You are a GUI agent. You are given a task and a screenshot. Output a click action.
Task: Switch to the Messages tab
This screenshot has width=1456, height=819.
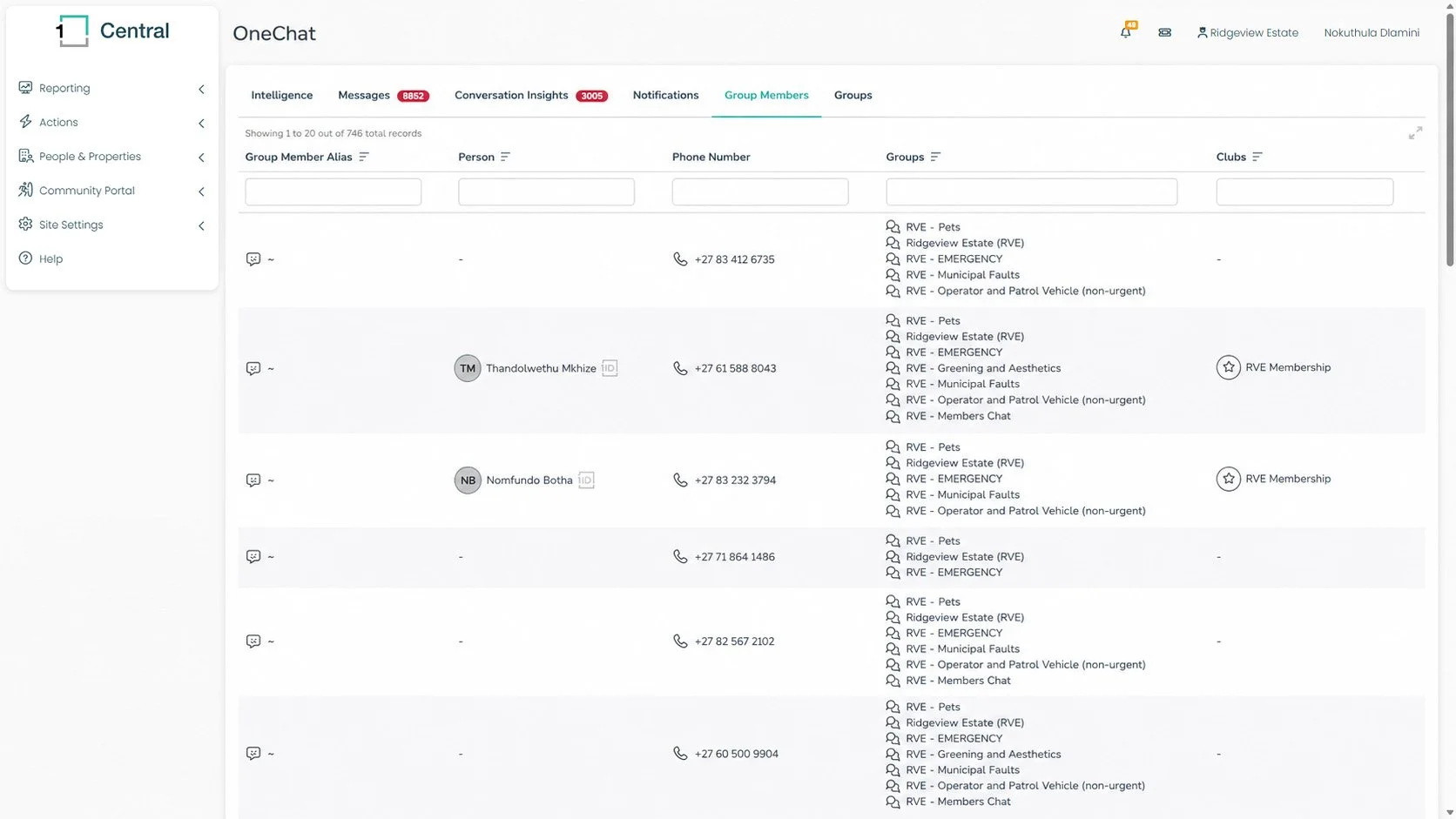(364, 95)
